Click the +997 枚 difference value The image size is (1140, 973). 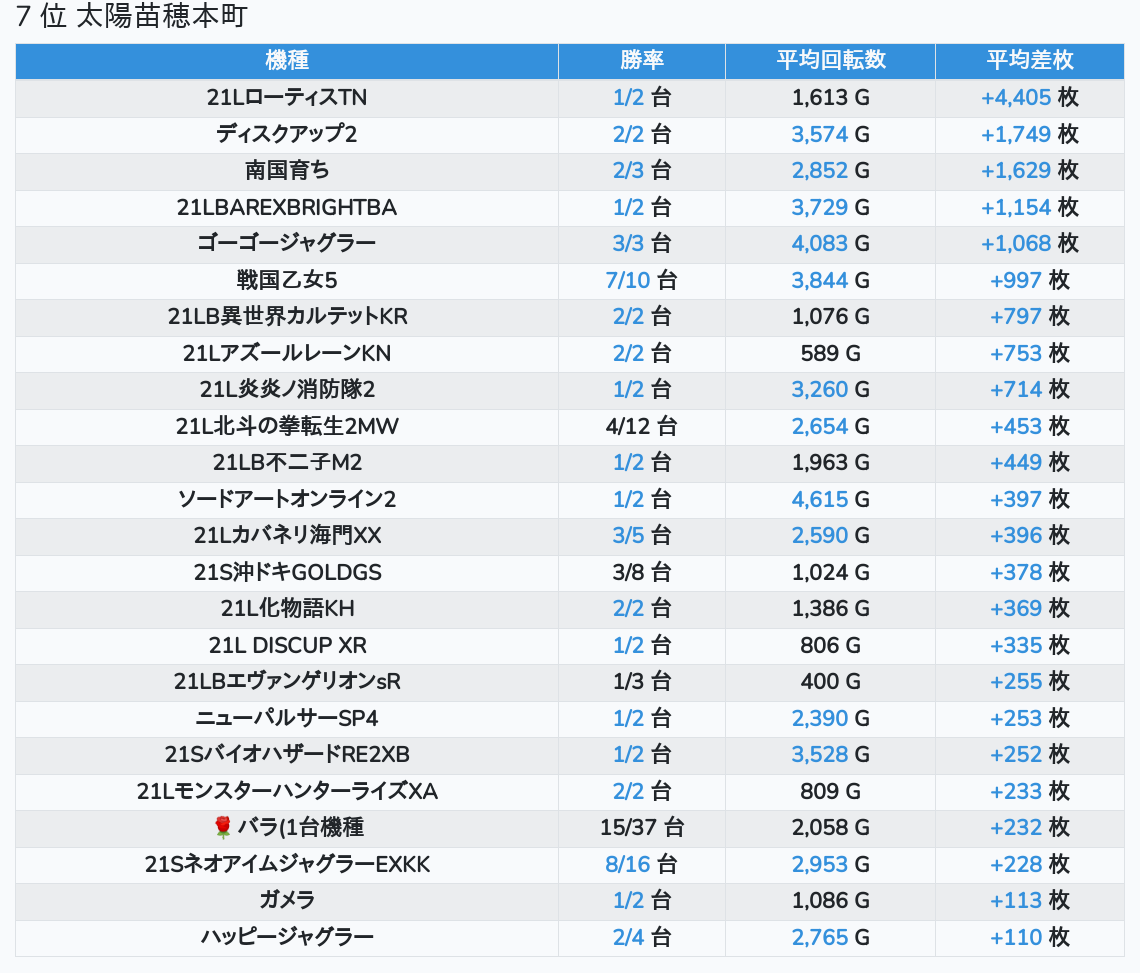(1029, 280)
